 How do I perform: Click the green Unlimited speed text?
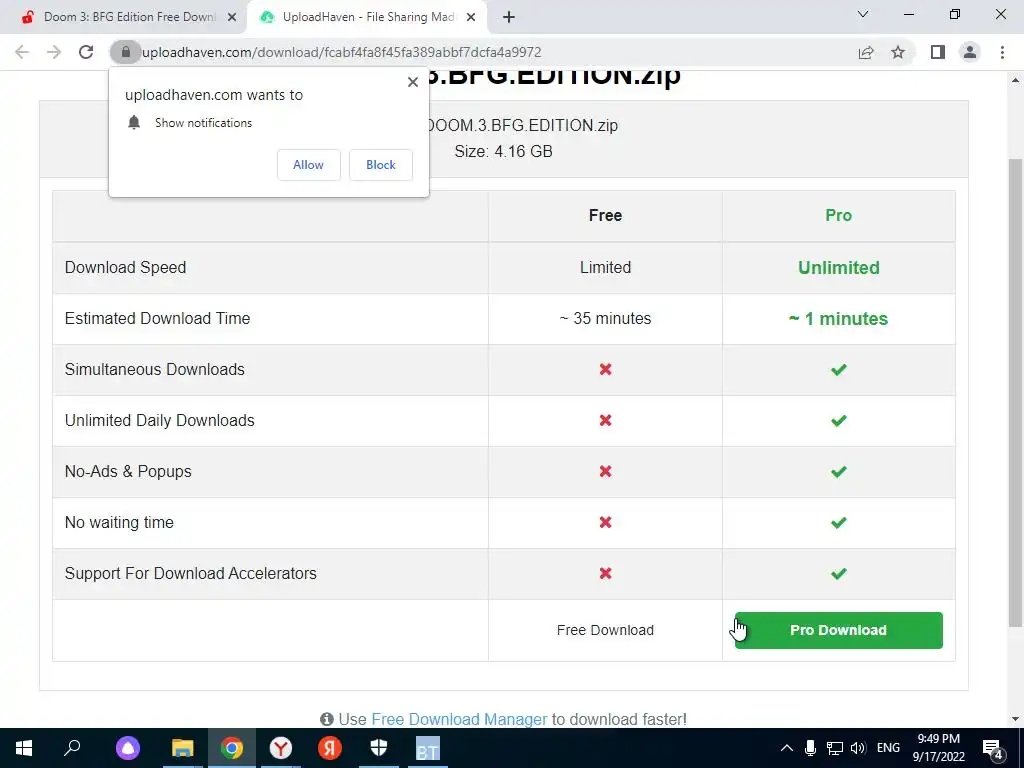[839, 268]
